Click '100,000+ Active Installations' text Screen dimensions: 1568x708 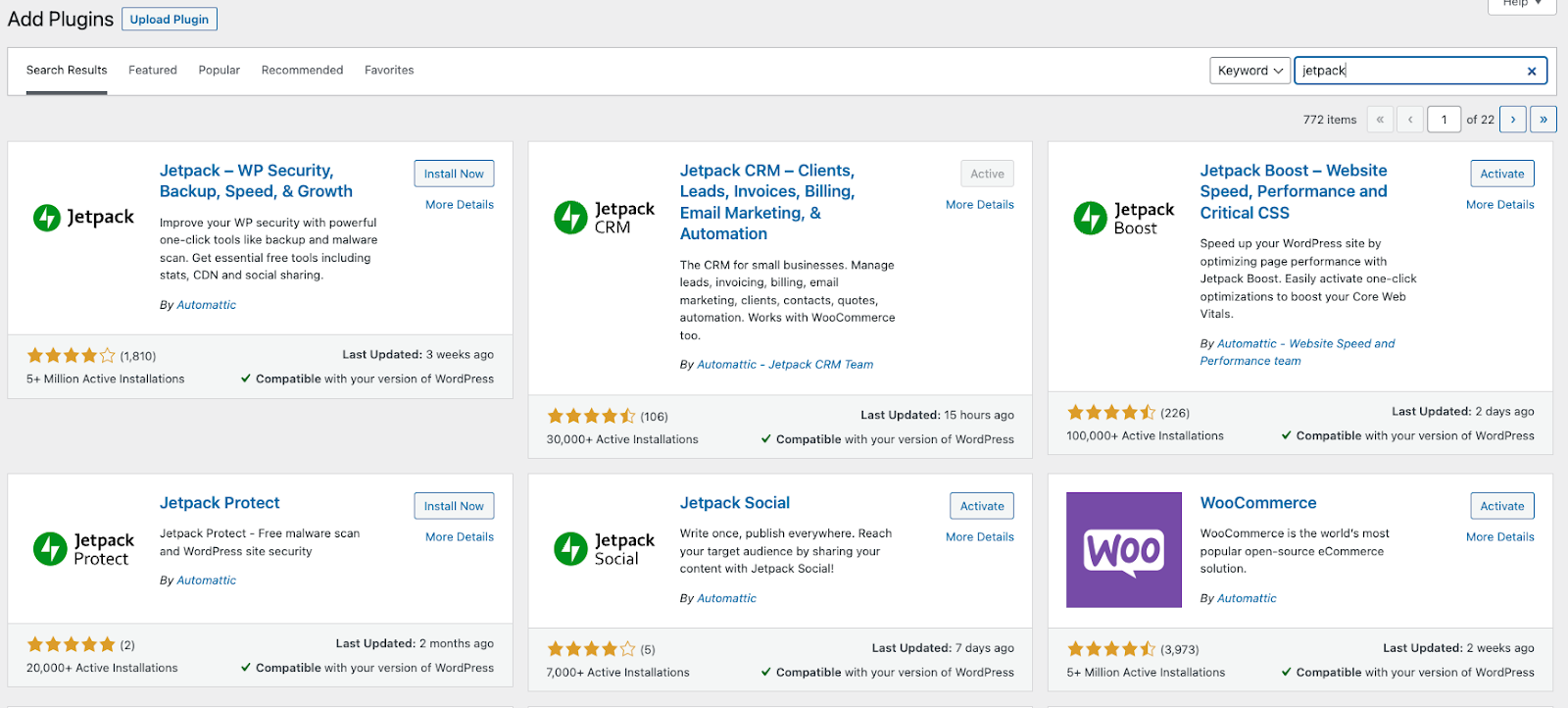point(1146,436)
